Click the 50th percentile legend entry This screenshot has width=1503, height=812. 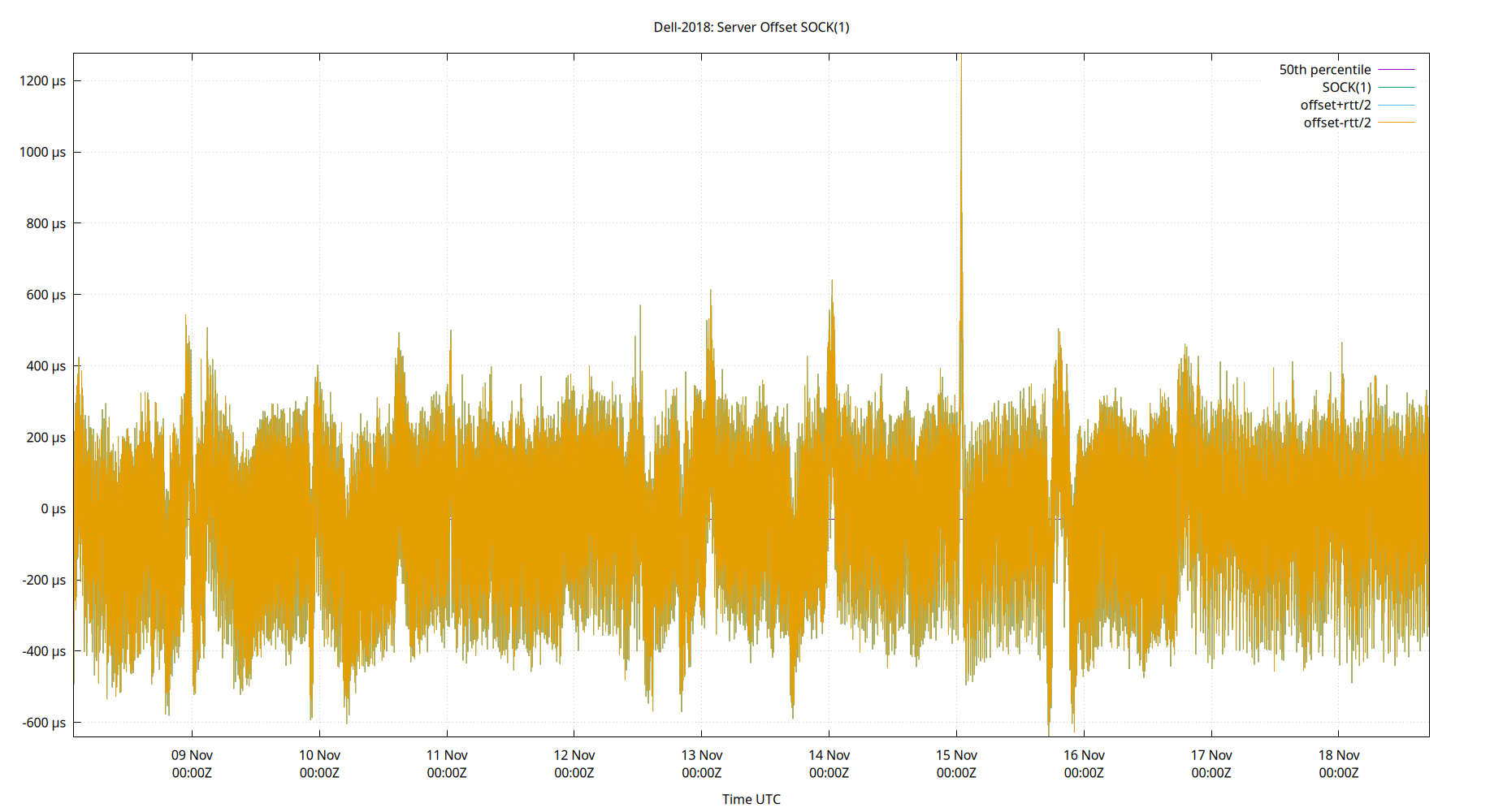point(1323,69)
